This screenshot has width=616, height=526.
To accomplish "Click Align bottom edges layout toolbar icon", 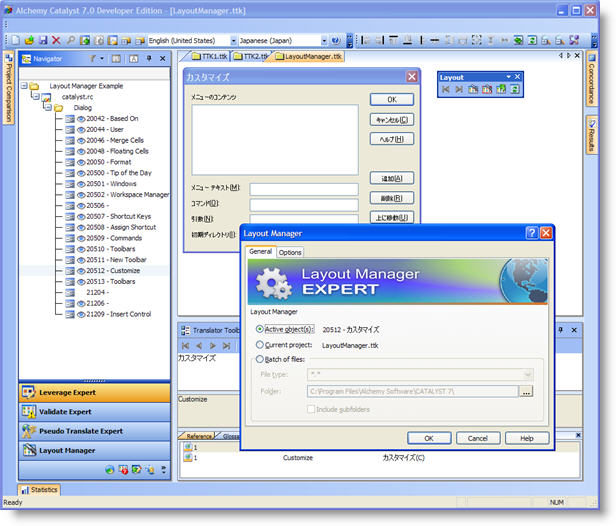I will point(408,40).
